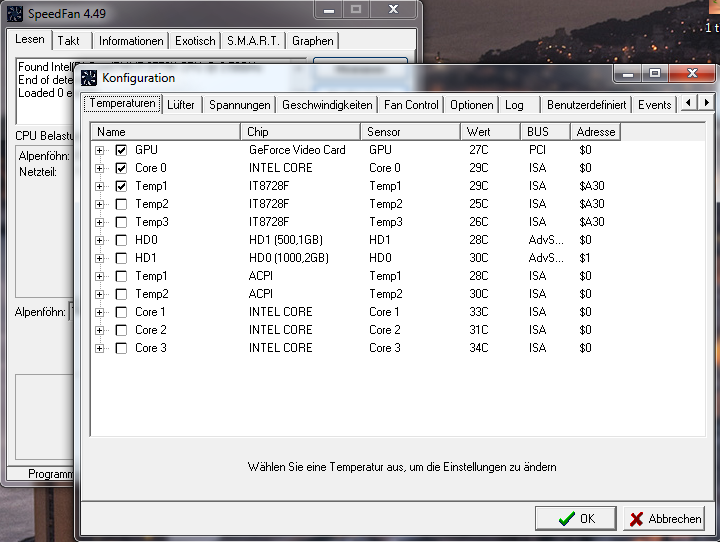720x542 pixels.
Task: Click the SpeedFan fan icon in Konfiguration title bar
Action: tap(89, 78)
